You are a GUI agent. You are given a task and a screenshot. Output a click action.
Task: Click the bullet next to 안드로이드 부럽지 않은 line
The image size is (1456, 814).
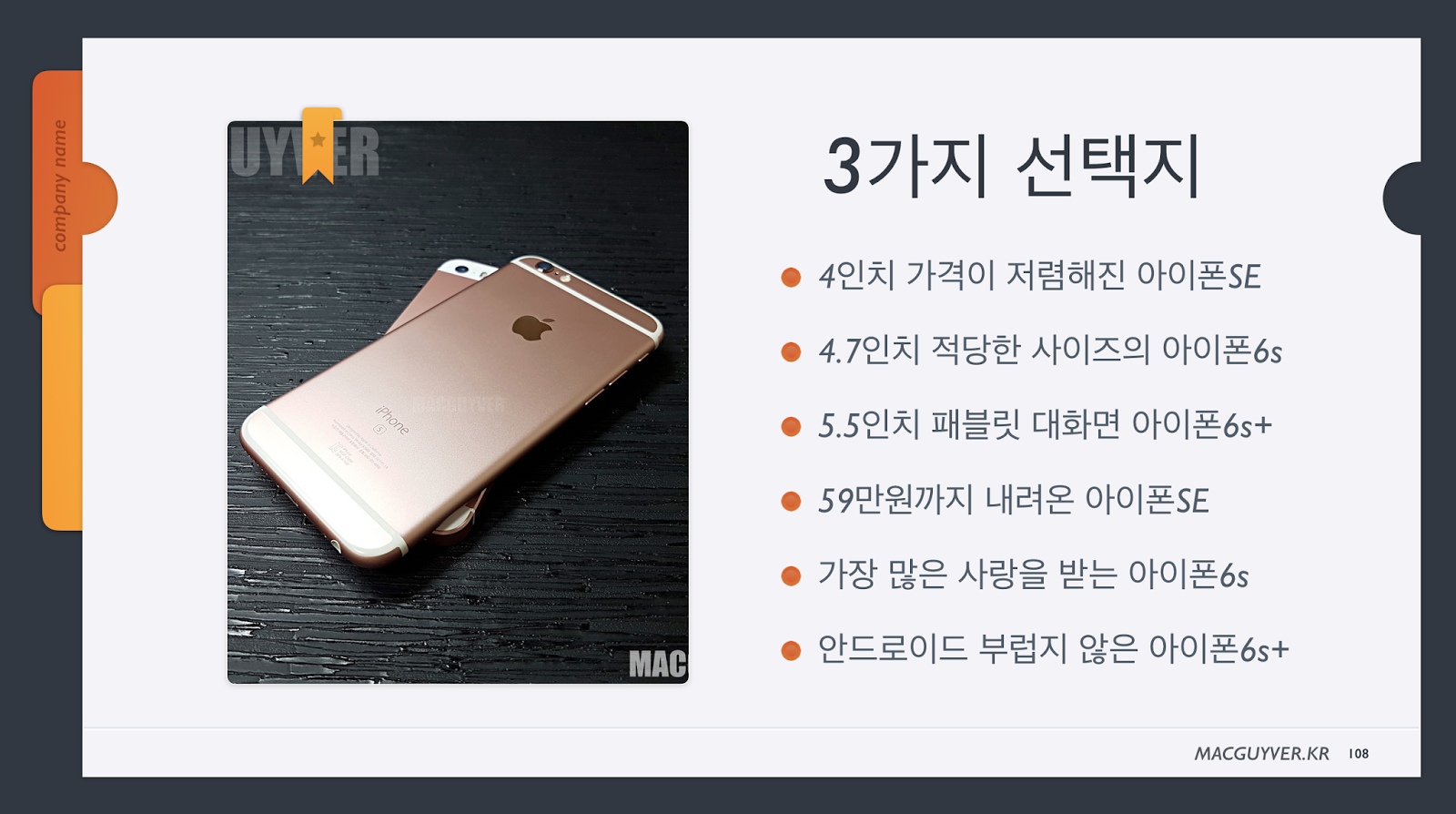tap(791, 650)
